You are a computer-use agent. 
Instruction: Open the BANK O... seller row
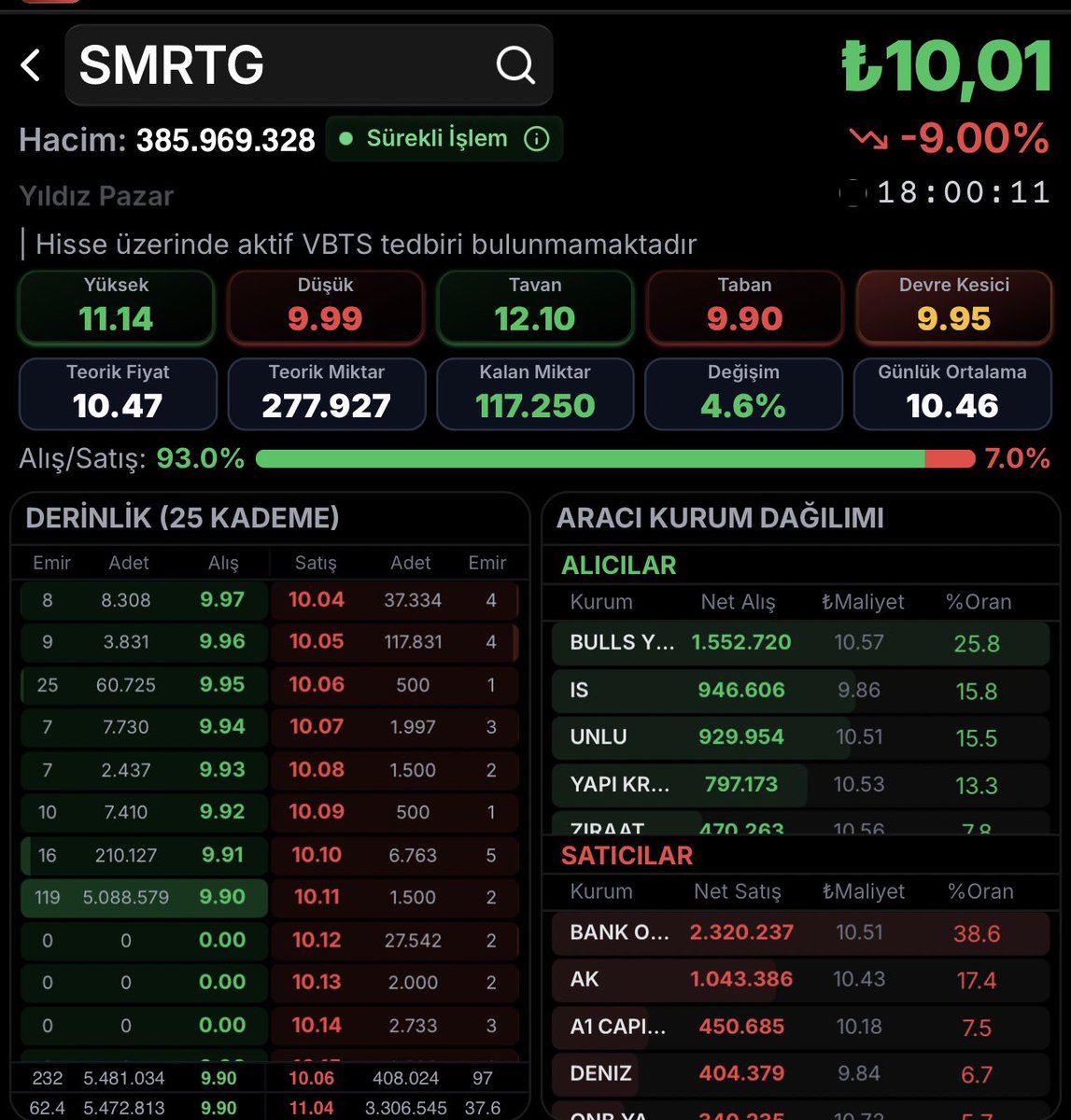coord(800,932)
